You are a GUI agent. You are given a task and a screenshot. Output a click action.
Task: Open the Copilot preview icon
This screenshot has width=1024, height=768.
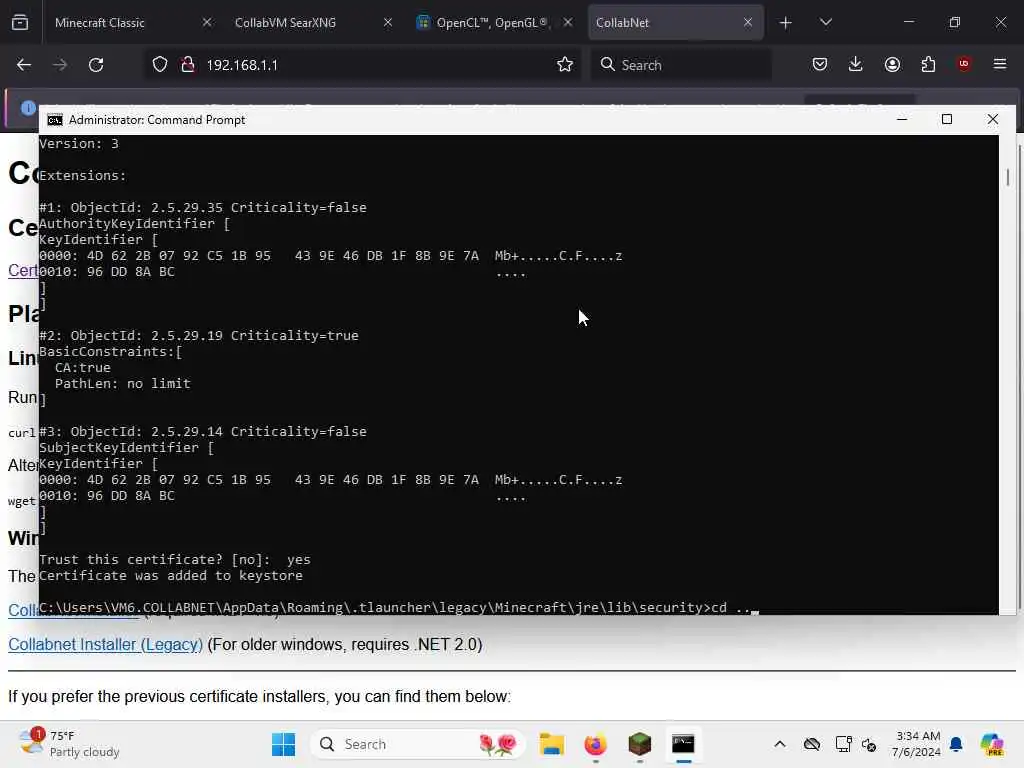point(992,744)
